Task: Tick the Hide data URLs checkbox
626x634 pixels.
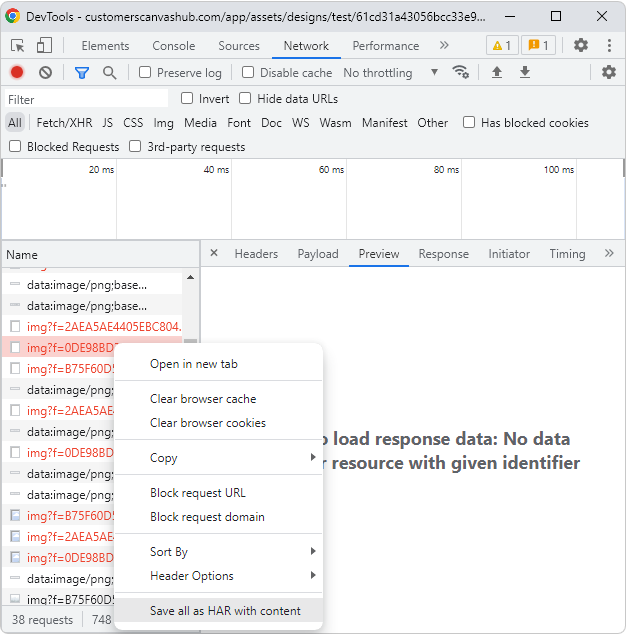Action: point(245,98)
